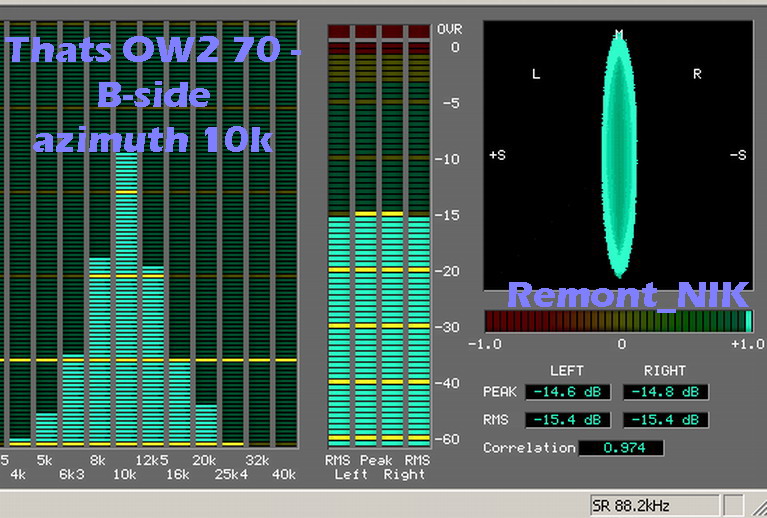Select the 12k5 spectrum band bar

pyautogui.click(x=152, y=355)
